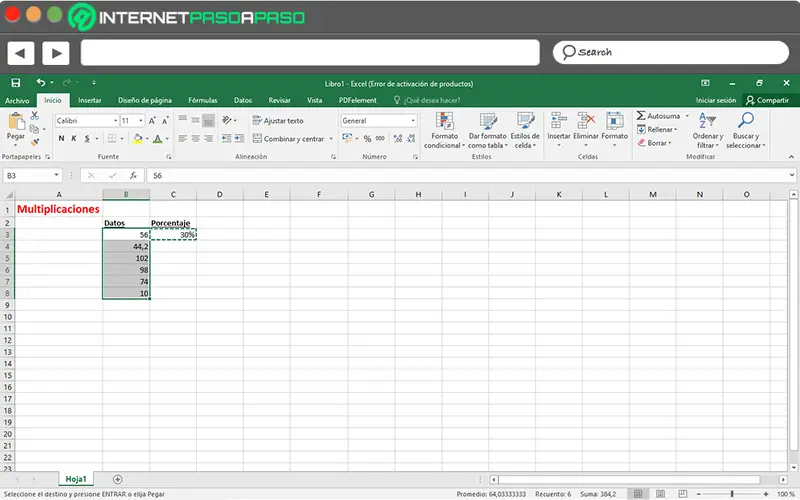
Task: Toggle align text left
Action: coord(182,138)
